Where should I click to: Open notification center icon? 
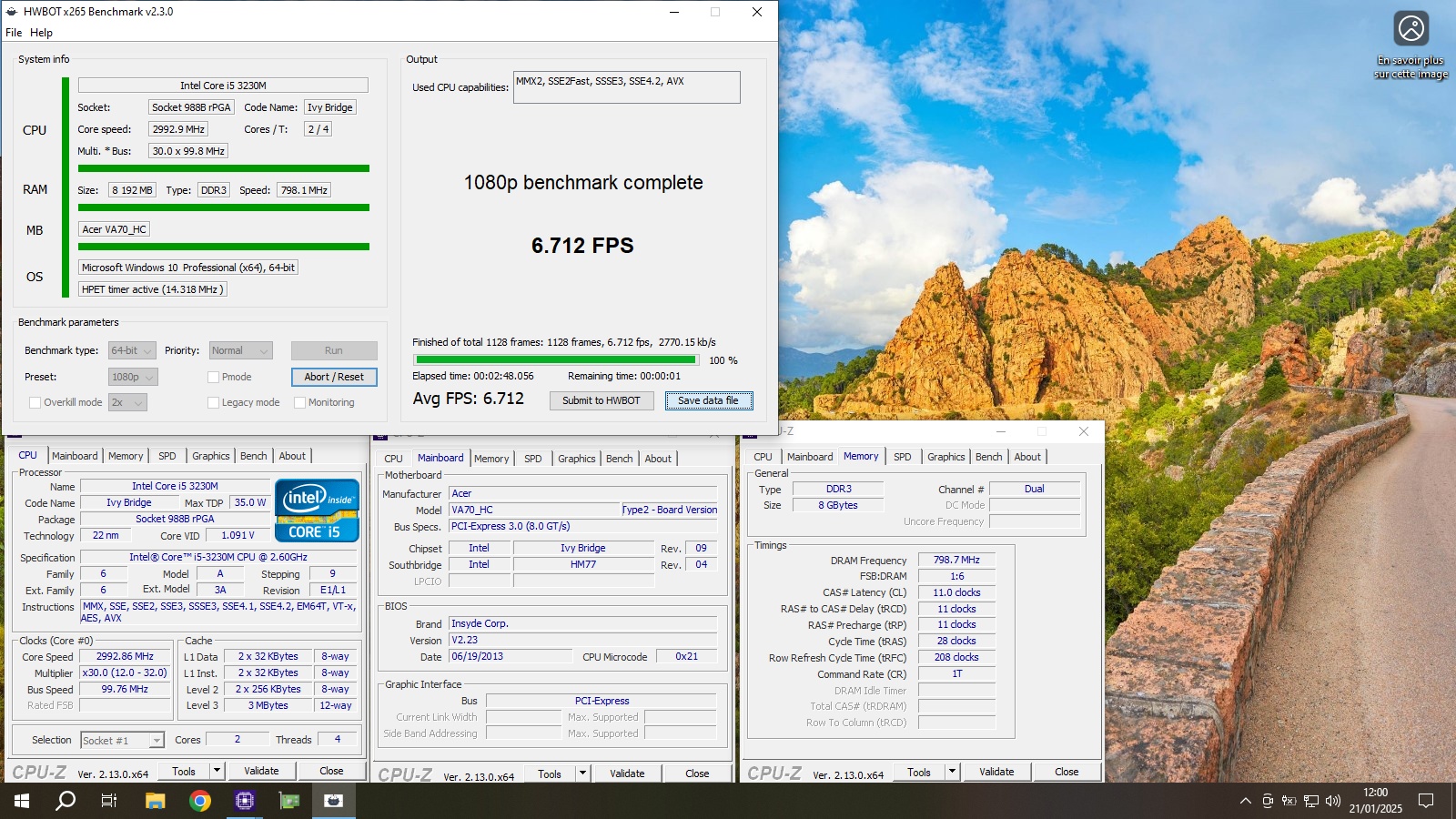[1426, 801]
